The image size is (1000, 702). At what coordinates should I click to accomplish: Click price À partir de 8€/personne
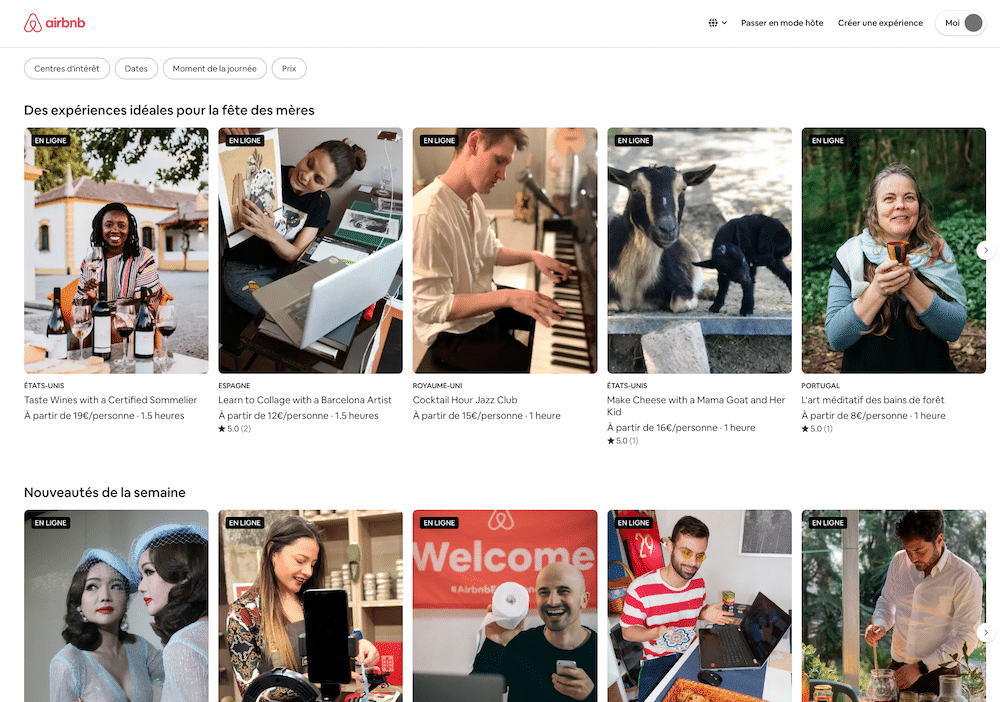point(854,416)
